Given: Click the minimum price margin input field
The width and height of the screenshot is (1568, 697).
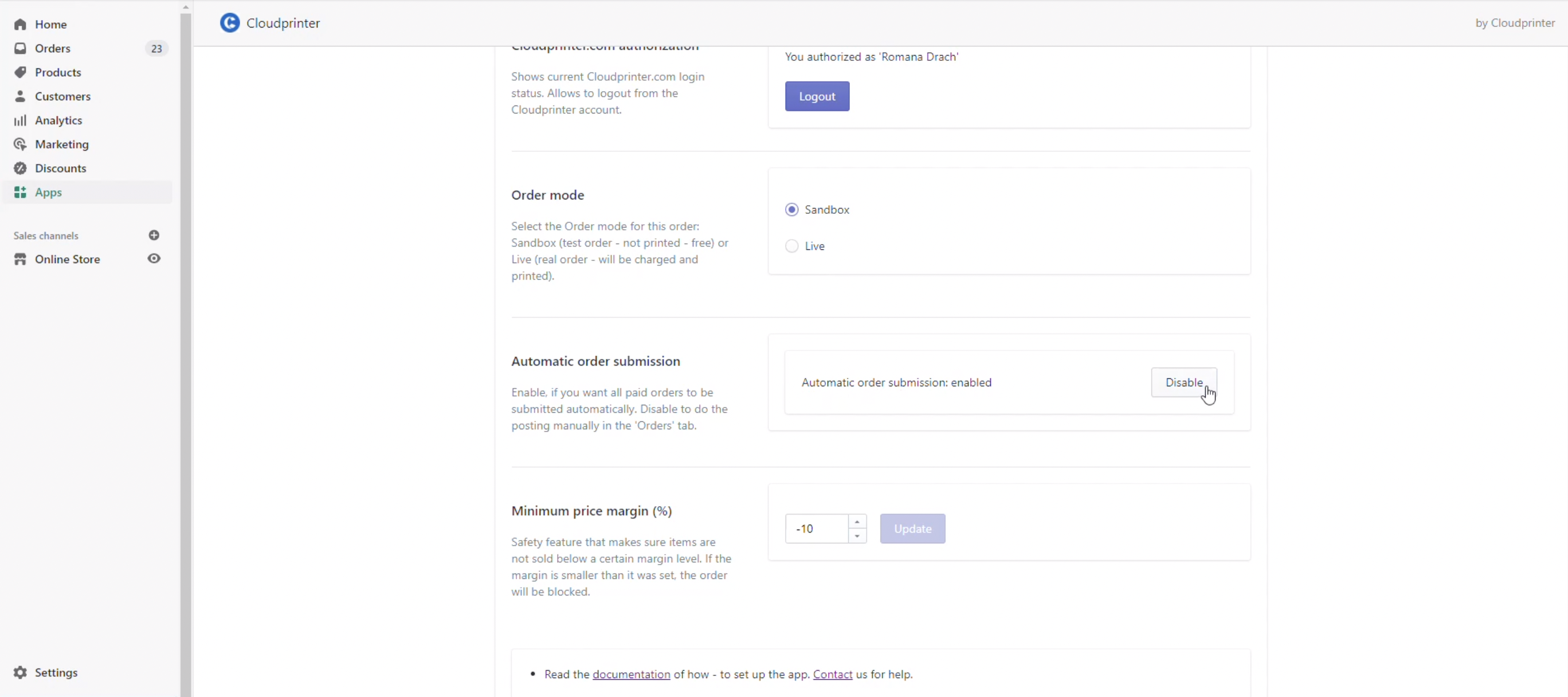Looking at the screenshot, I should [x=816, y=528].
